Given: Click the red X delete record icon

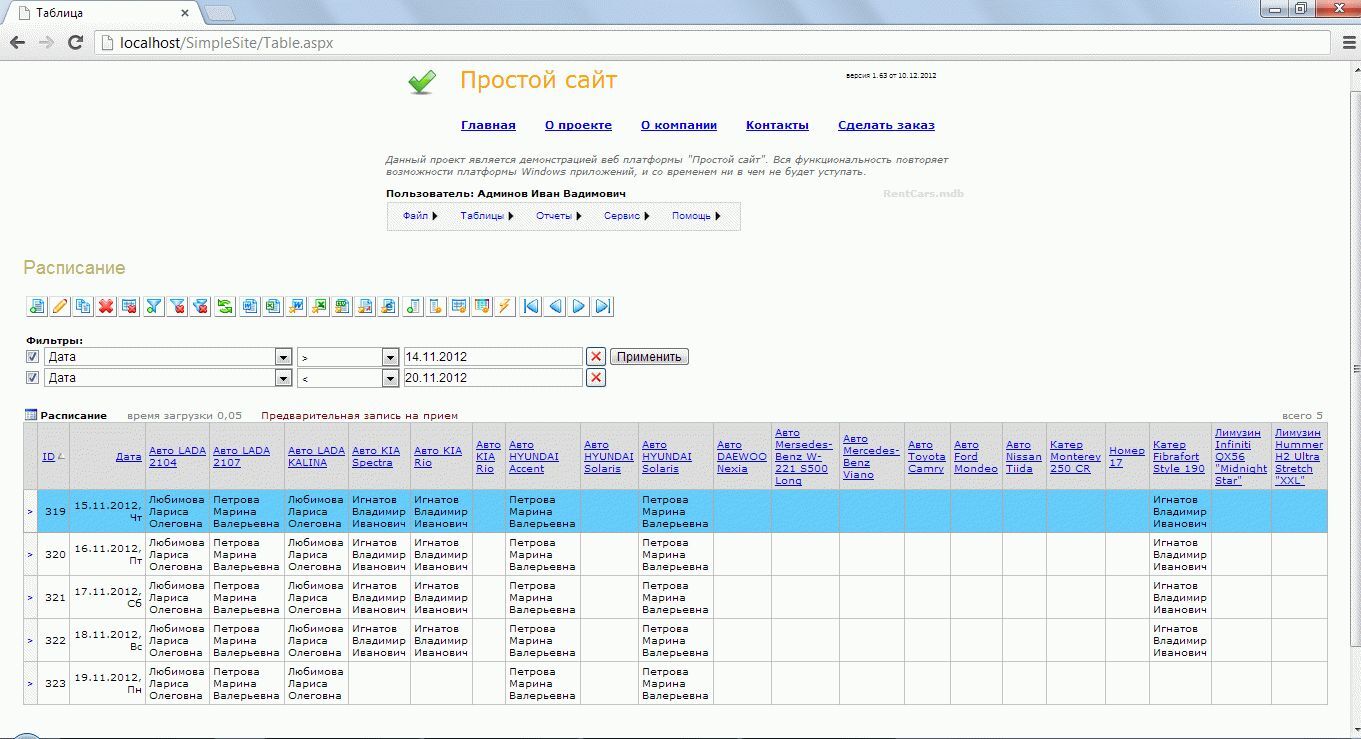Looking at the screenshot, I should [106, 307].
